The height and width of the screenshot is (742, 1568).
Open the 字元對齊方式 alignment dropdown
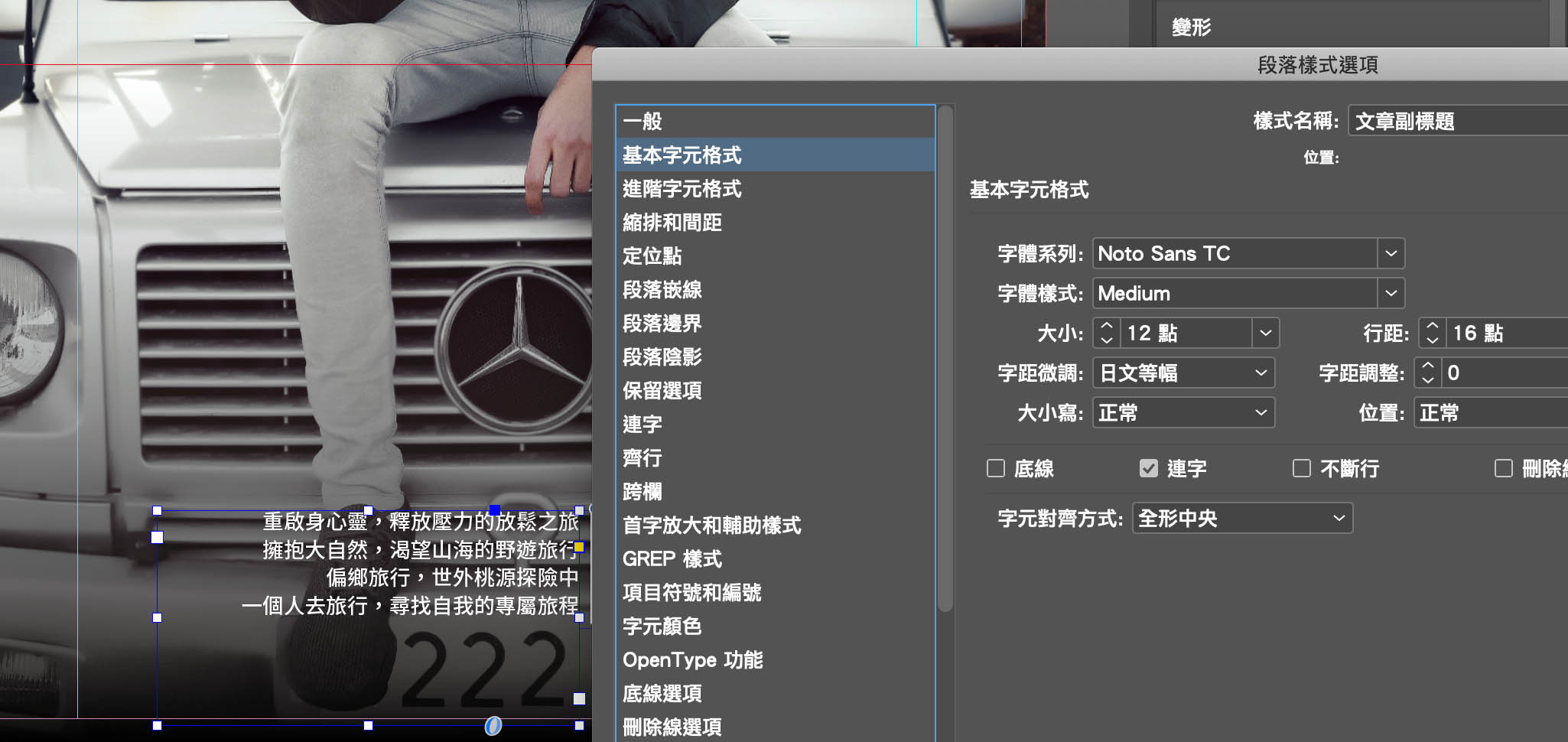(1339, 518)
